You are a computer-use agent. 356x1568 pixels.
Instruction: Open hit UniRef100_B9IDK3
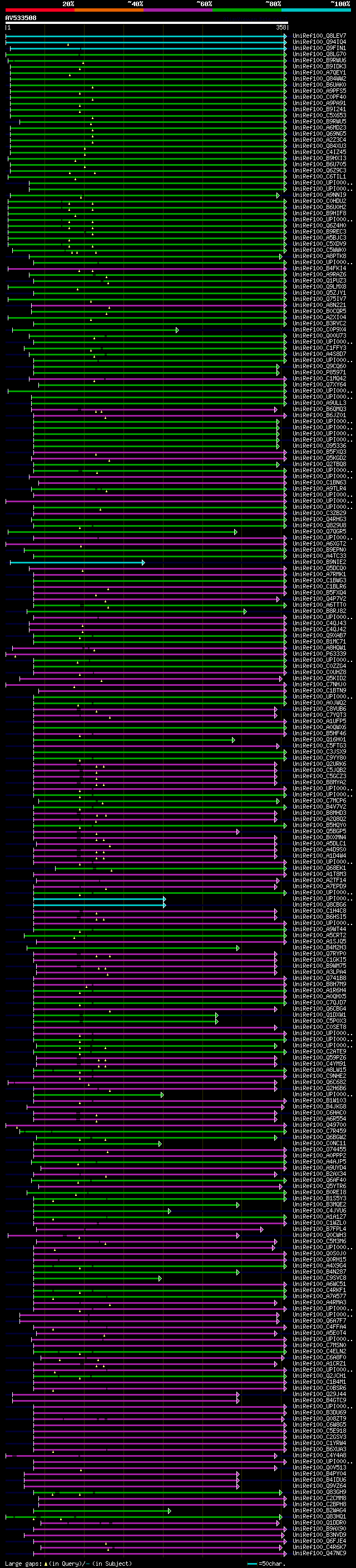[x=319, y=66]
